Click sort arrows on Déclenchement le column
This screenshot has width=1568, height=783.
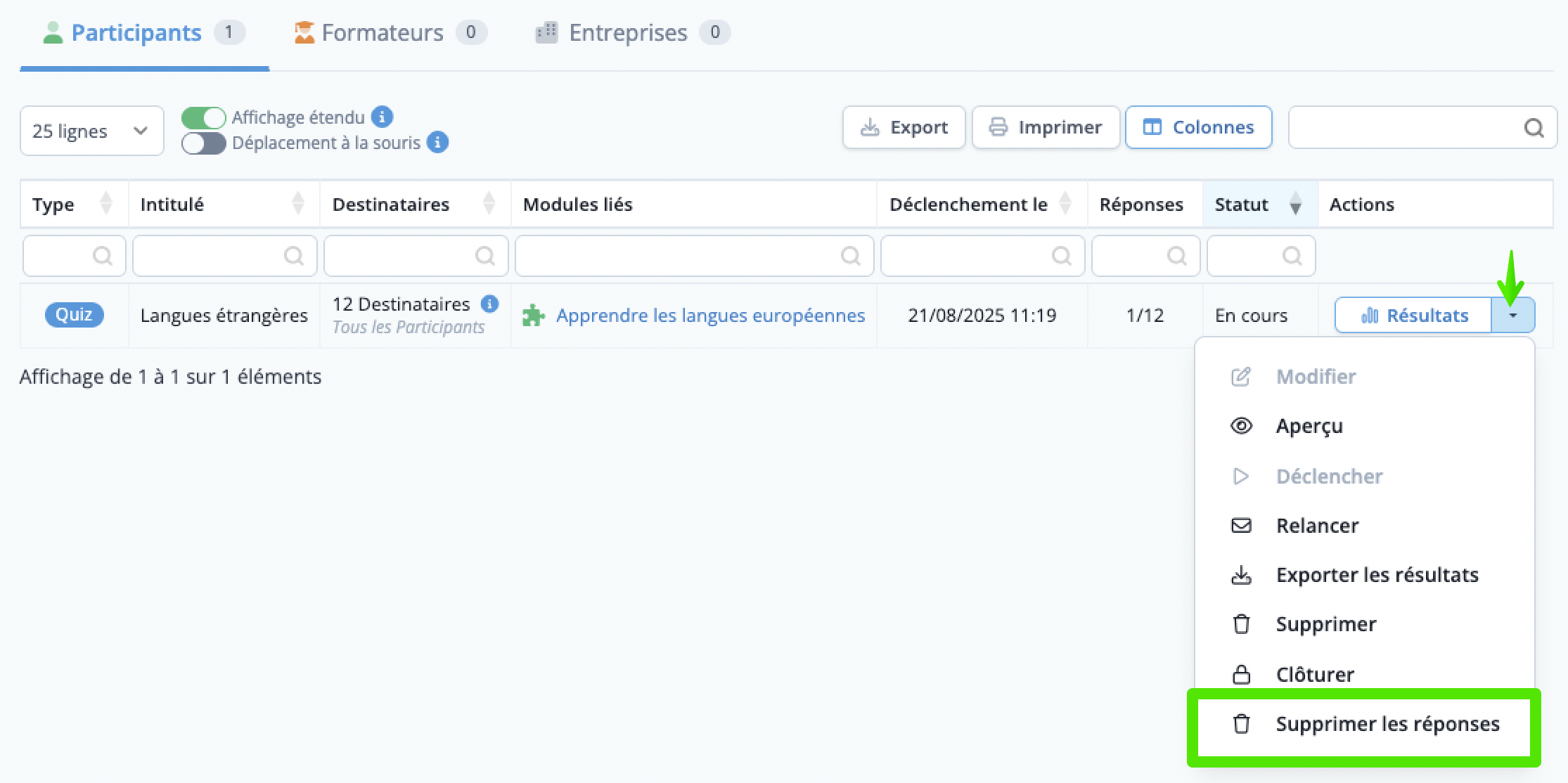pos(1065,204)
